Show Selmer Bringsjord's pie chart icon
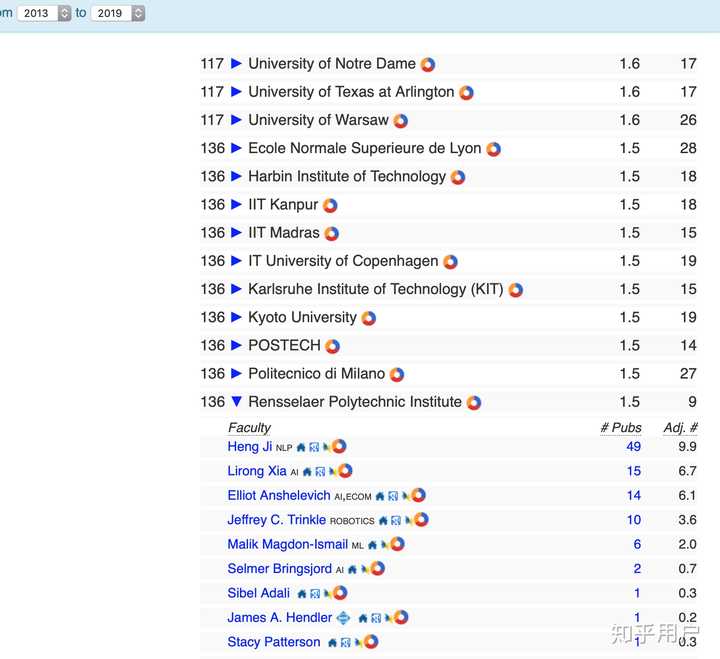The width and height of the screenshot is (720, 659). click(x=377, y=569)
